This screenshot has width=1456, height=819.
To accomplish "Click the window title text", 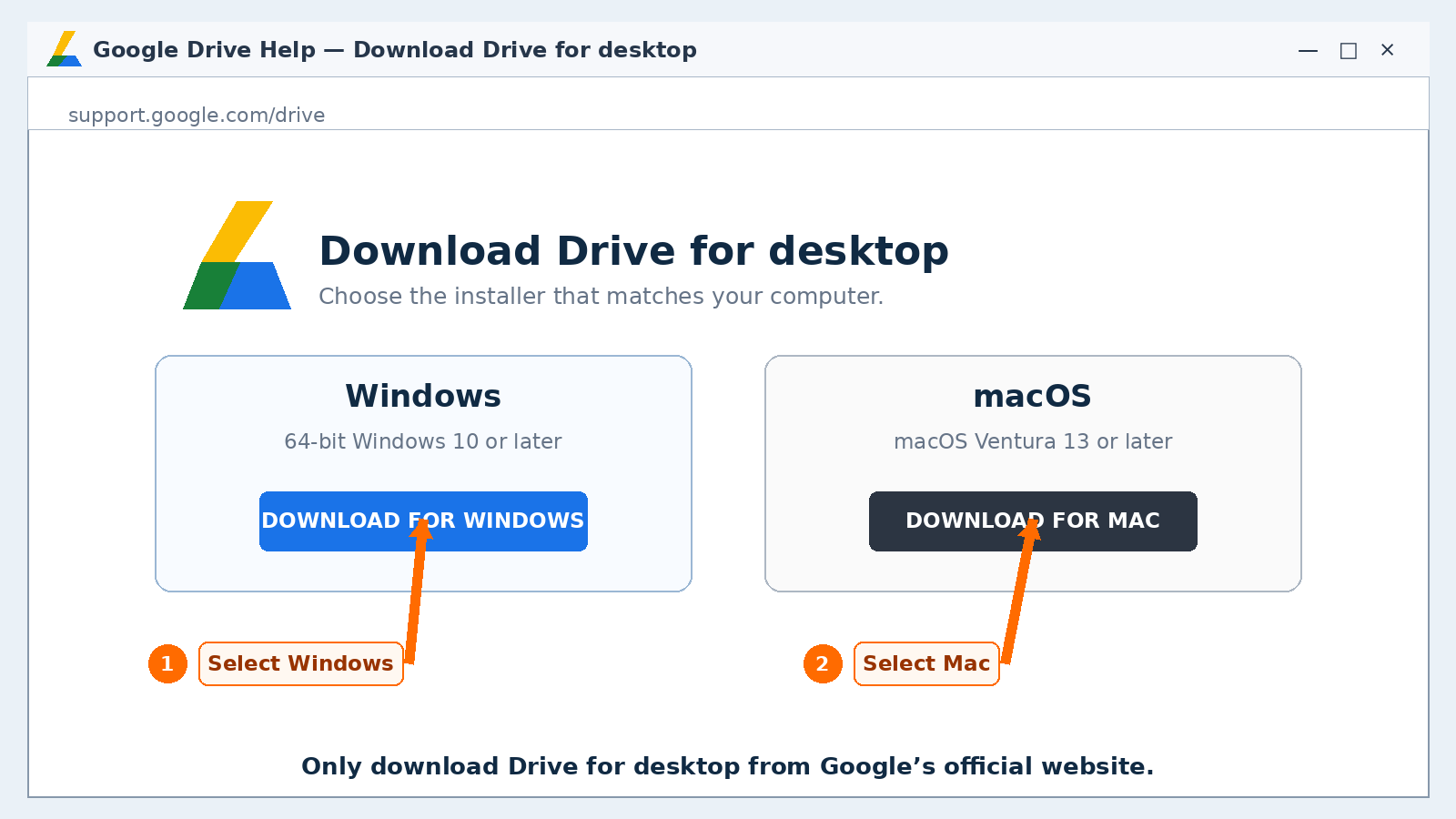I will (x=395, y=50).
